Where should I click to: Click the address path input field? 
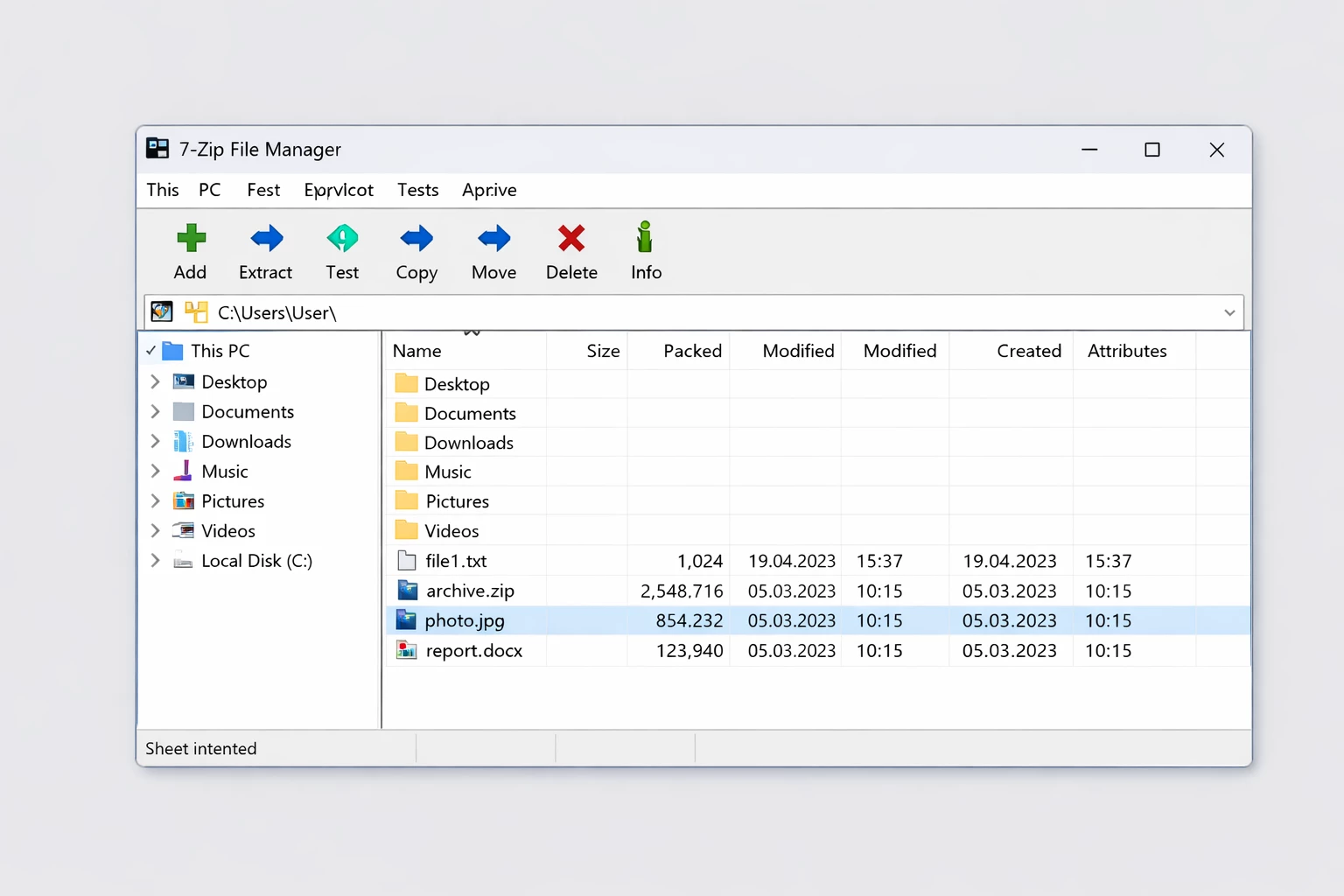[700, 312]
